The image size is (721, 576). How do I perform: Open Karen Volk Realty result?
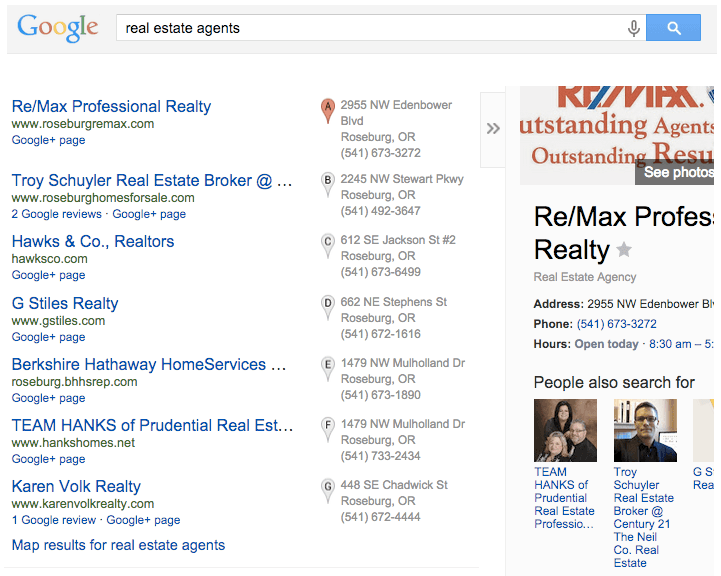[x=76, y=486]
